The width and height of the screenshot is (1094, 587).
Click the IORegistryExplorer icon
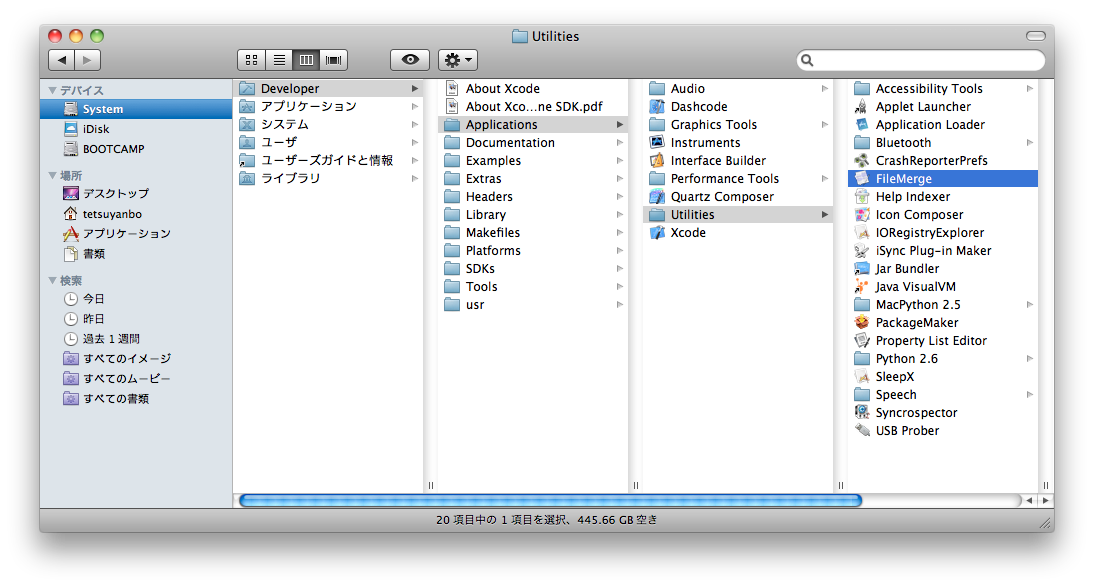pos(862,233)
